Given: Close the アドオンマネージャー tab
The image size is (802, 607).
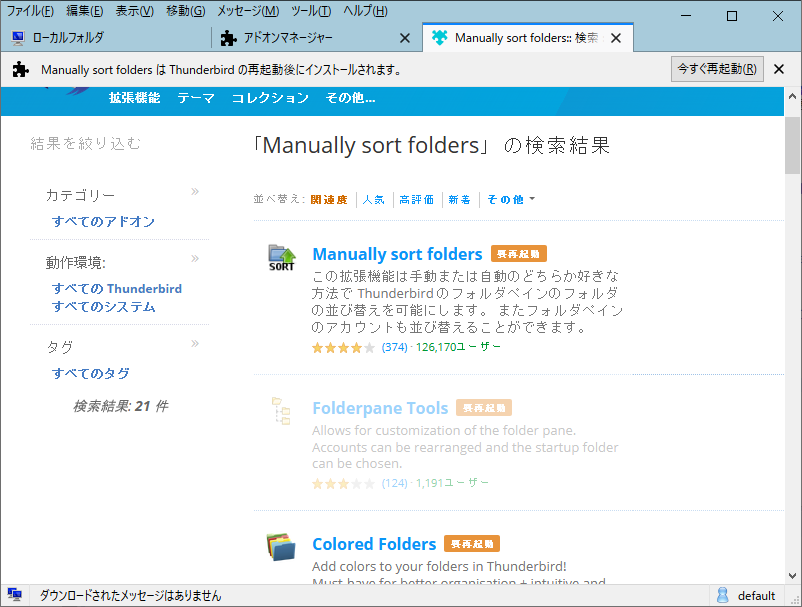Looking at the screenshot, I should click(405, 38).
